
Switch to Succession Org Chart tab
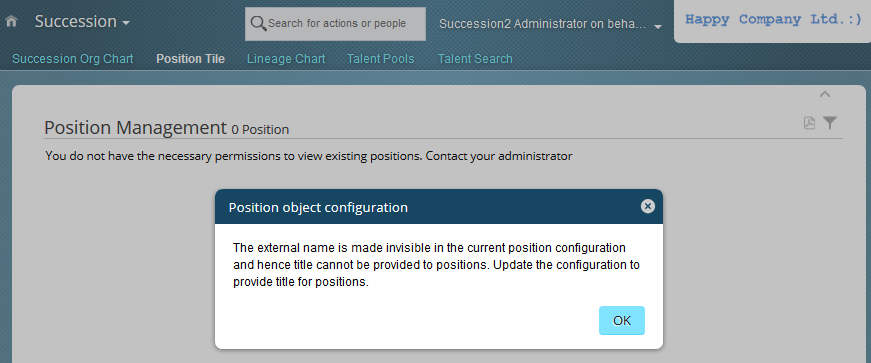coord(73,59)
